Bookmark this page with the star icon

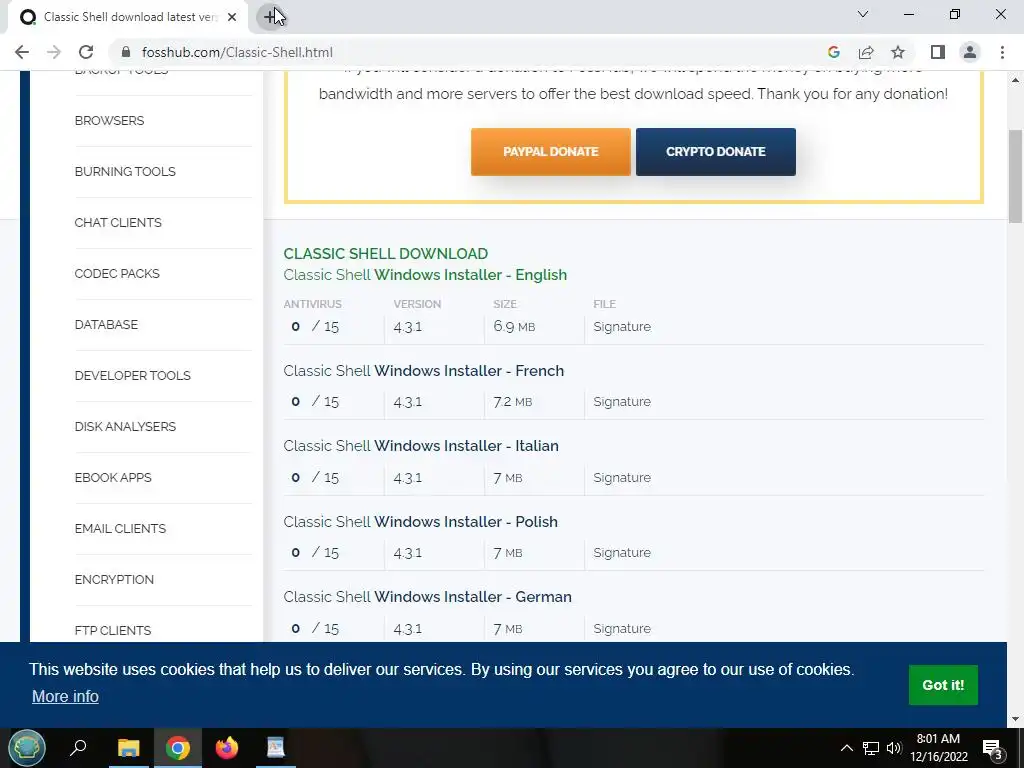tap(898, 52)
